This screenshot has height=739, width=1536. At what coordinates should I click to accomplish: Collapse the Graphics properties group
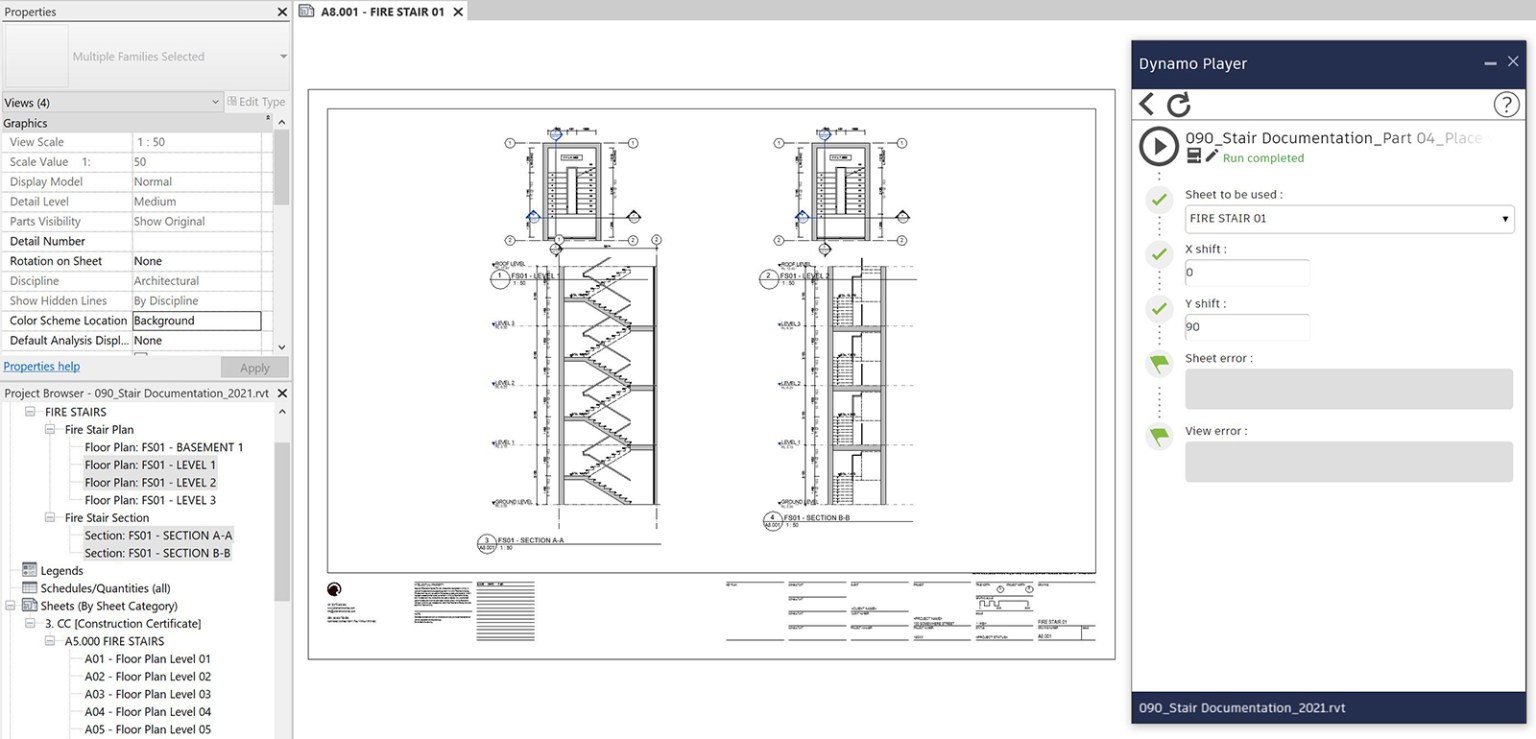coord(267,120)
